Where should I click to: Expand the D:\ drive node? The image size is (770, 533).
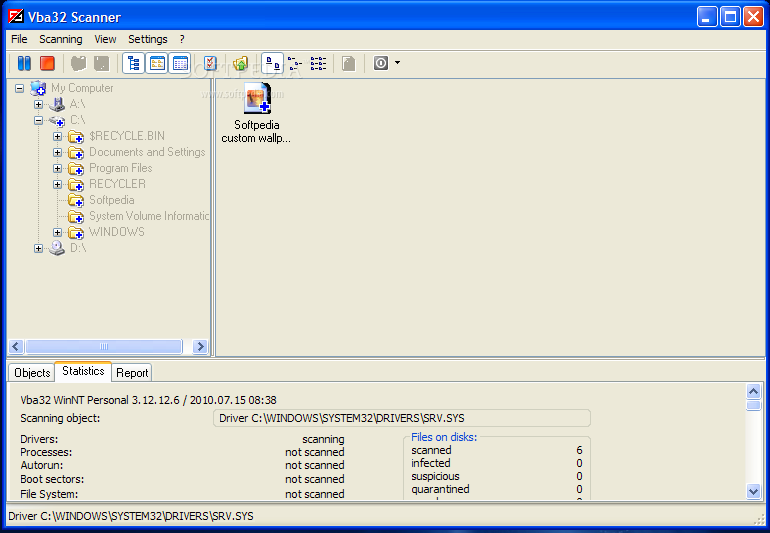(x=38, y=249)
